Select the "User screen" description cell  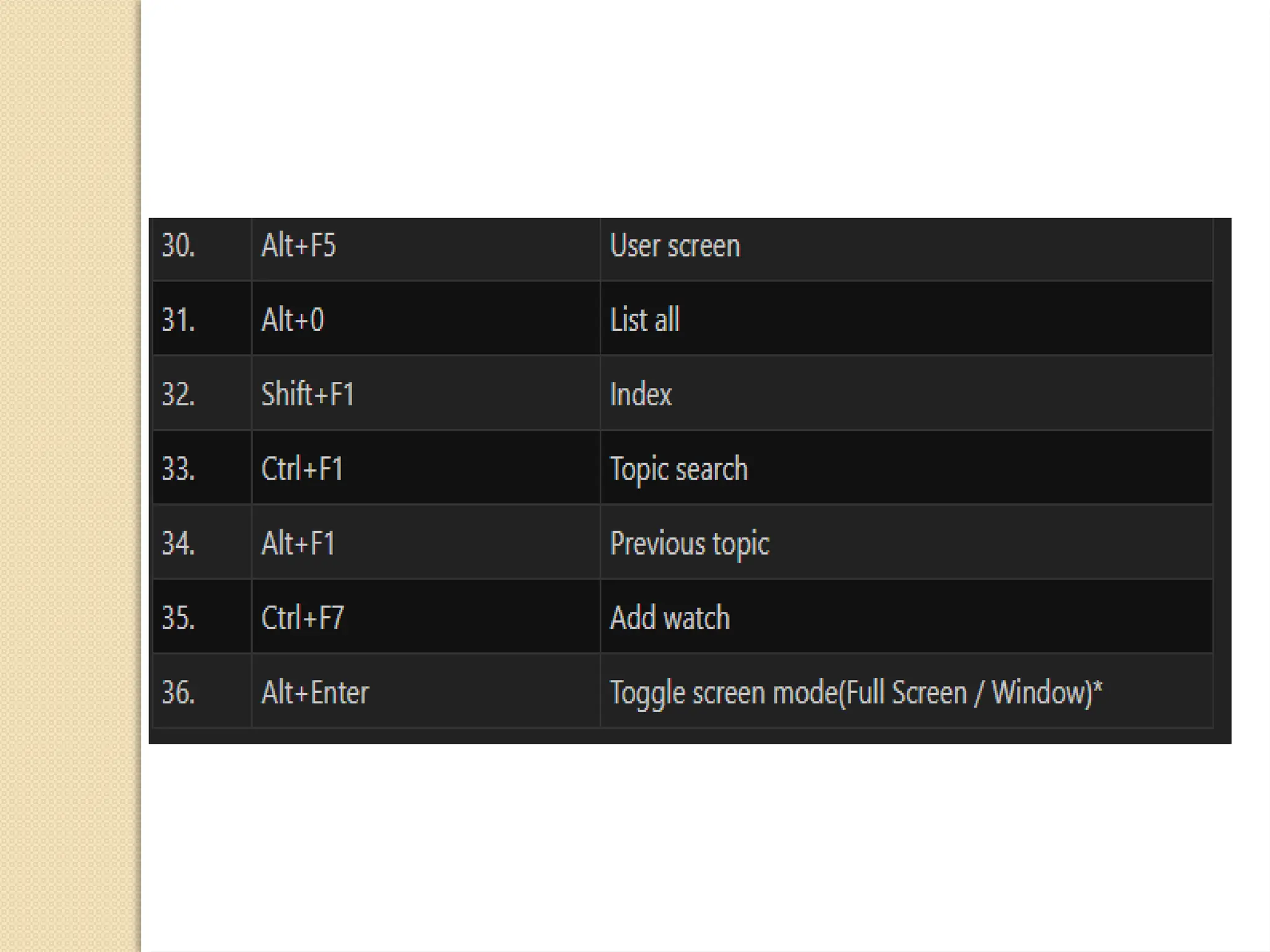click(675, 245)
